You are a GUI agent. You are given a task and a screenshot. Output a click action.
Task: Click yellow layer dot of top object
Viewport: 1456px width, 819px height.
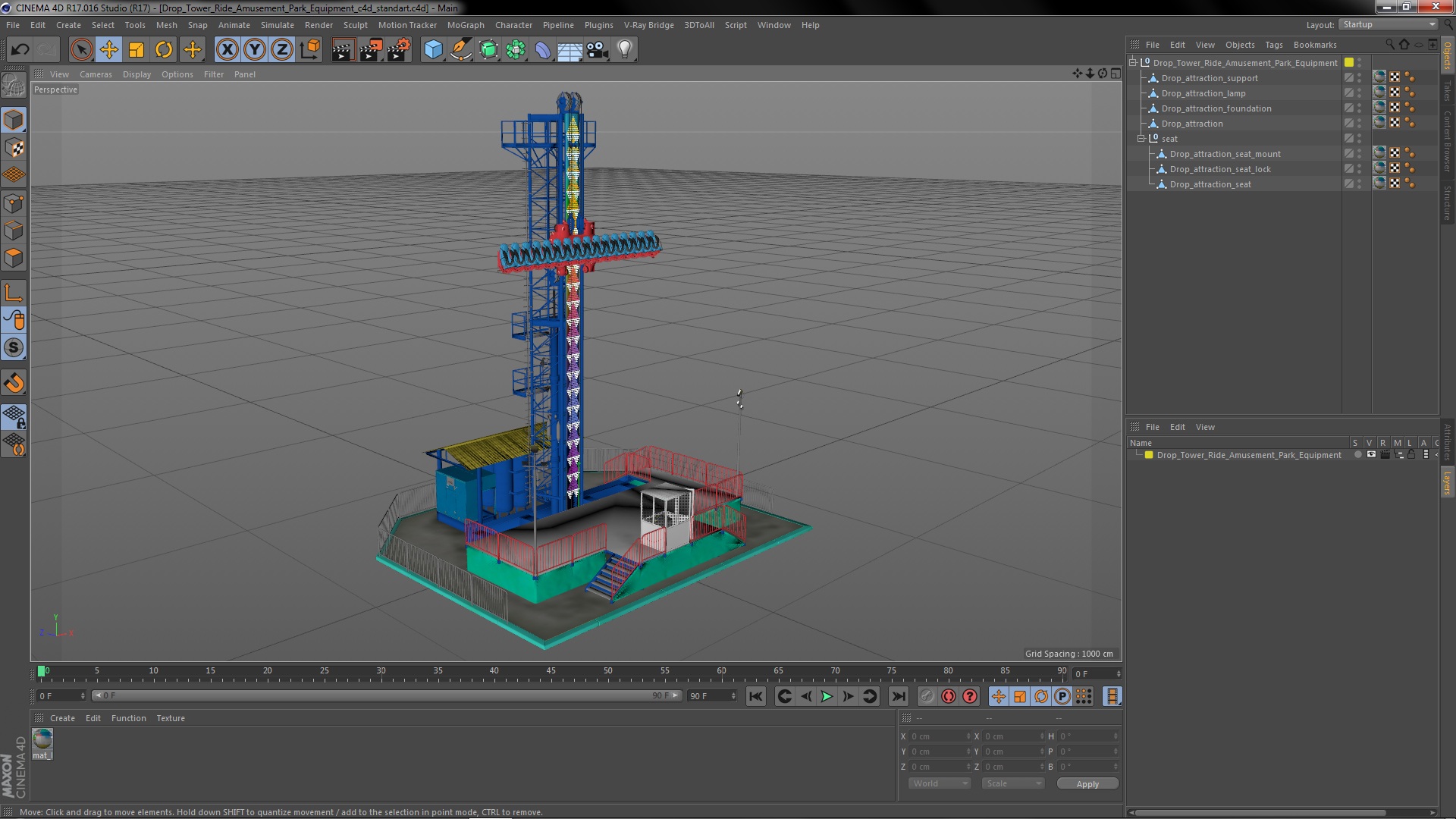tap(1349, 63)
